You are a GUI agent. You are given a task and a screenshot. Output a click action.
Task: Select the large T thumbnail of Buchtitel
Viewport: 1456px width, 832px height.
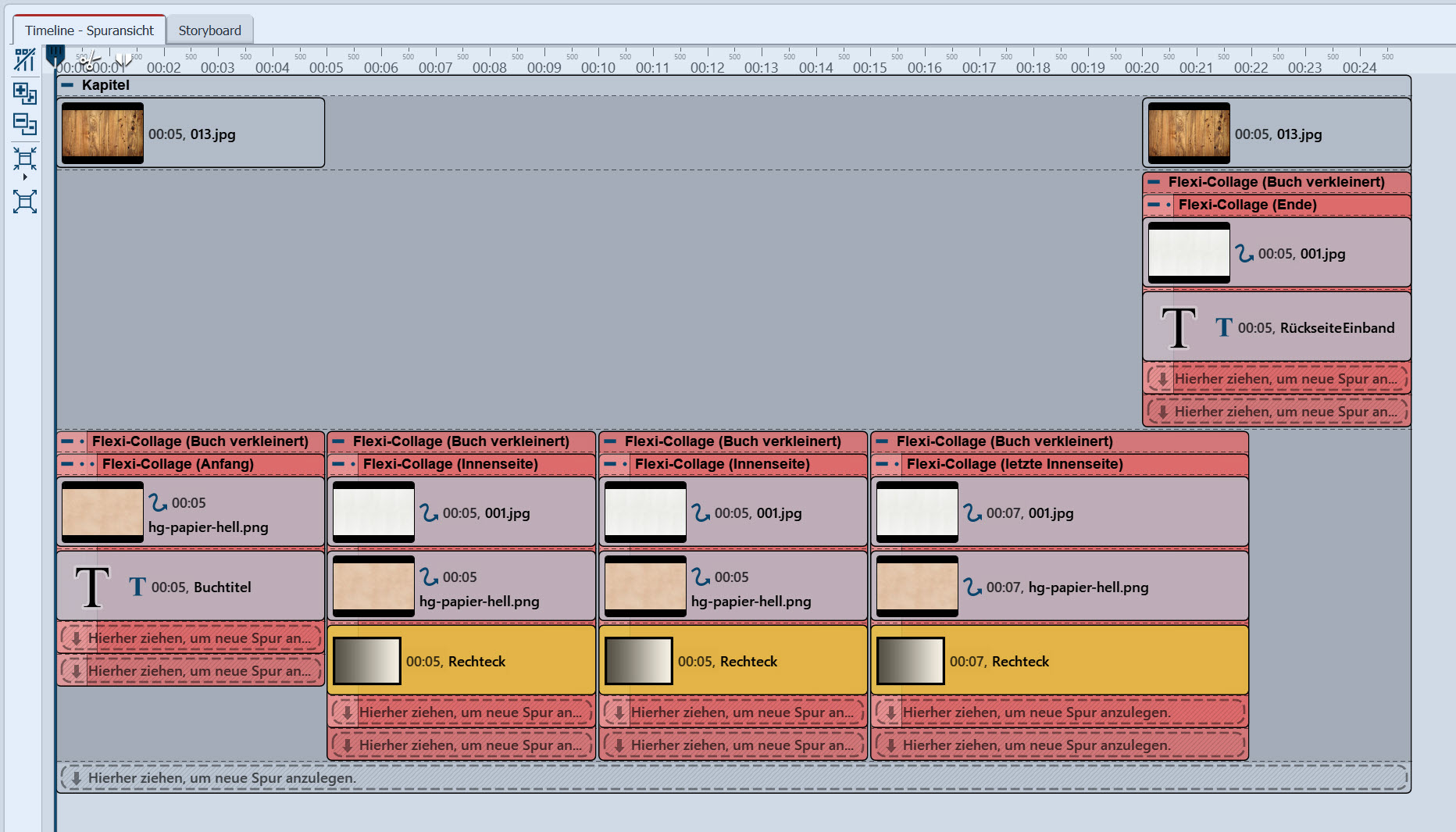(x=92, y=587)
